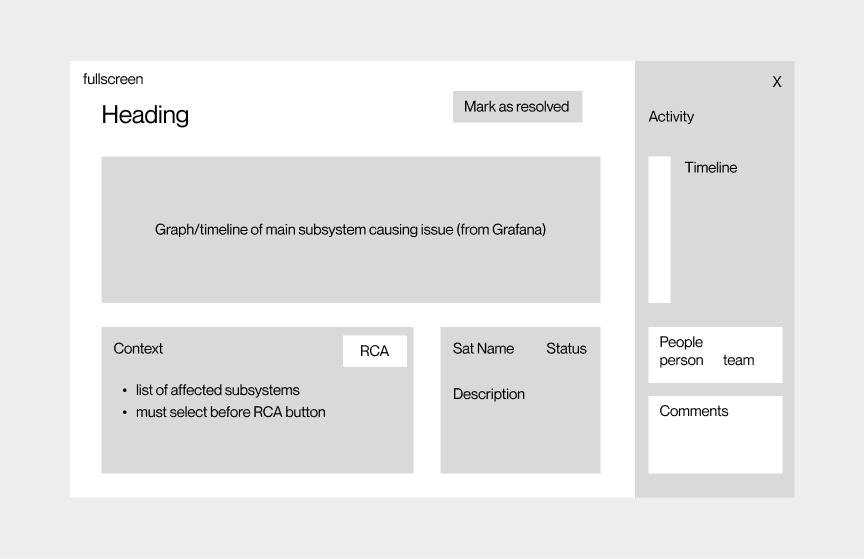Image resolution: width=864 pixels, height=559 pixels.
Task: Open the Grafana graph/timeline placeholder
Action: (x=350, y=229)
